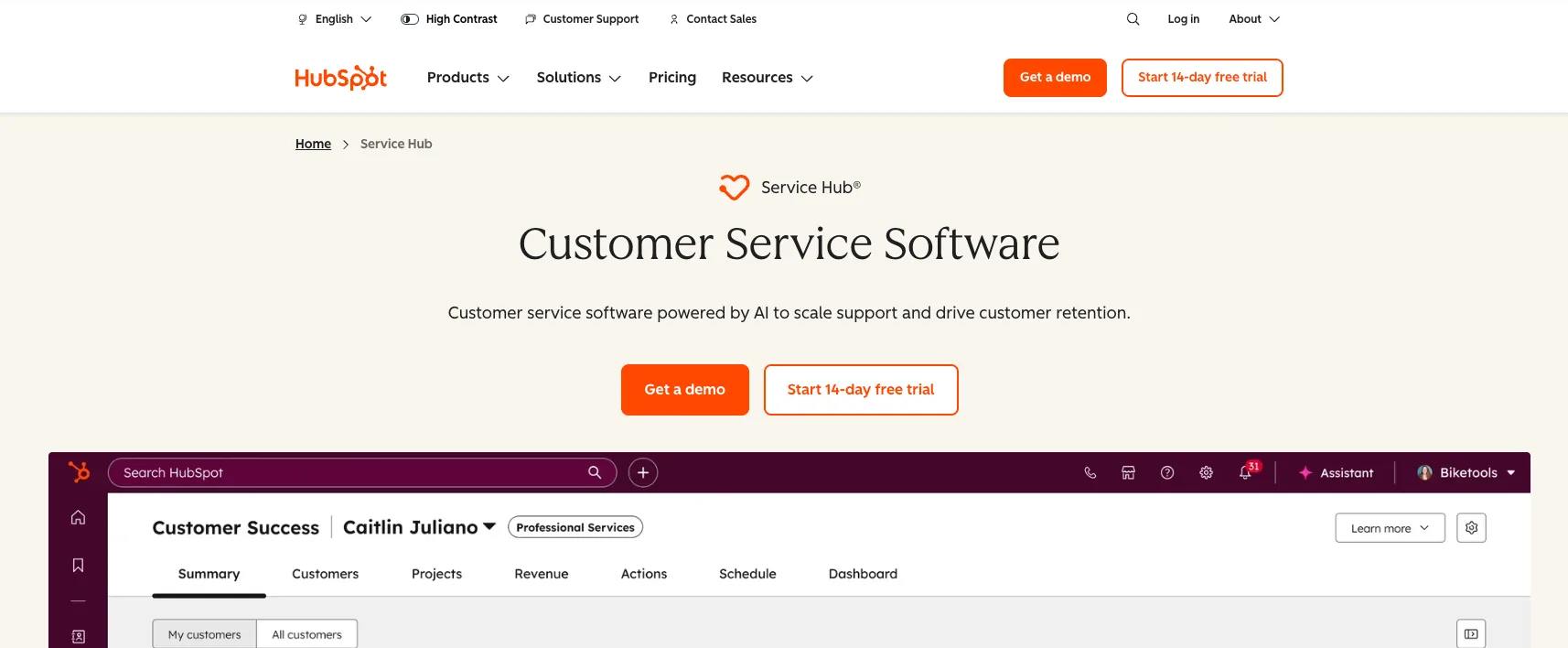
Task: Click the Professional Services tag
Action: coord(575,527)
